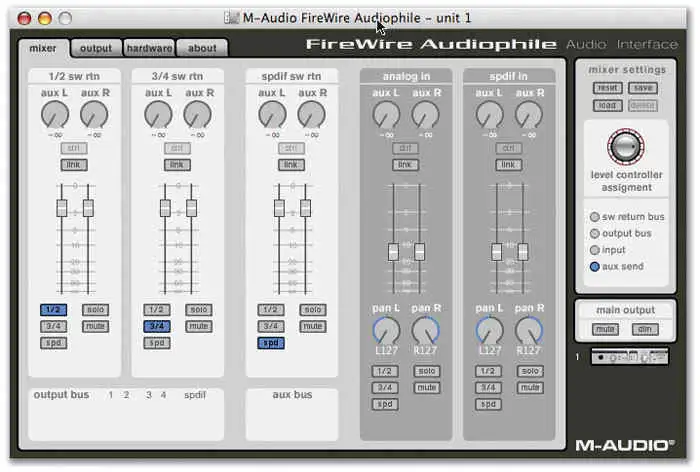Click the pan R knob in spdif in

tap(529, 330)
